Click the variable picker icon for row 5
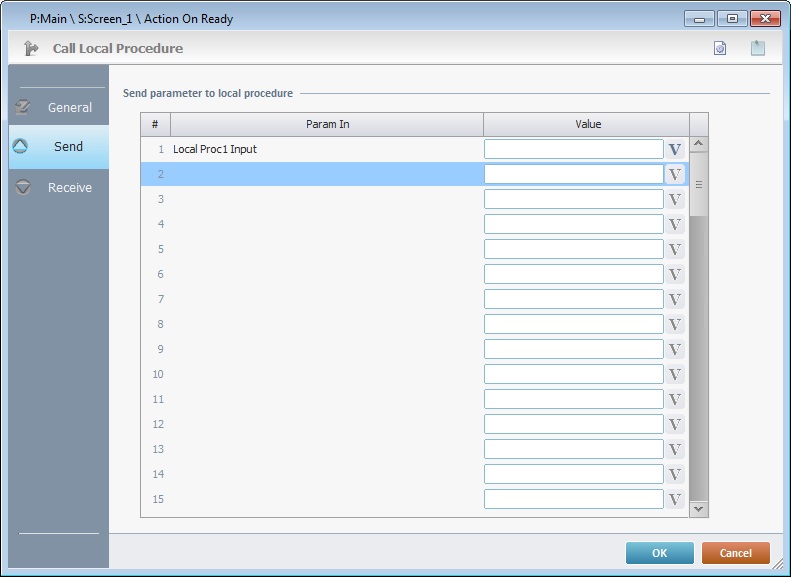 click(675, 249)
